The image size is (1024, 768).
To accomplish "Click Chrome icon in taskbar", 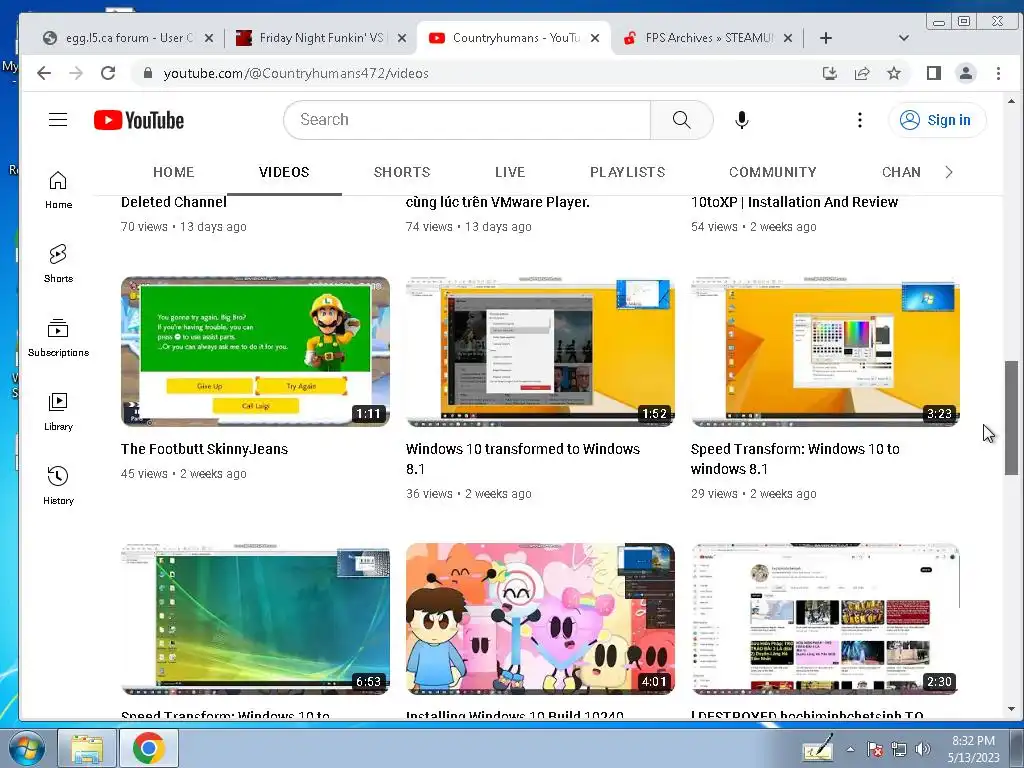I will point(148,748).
